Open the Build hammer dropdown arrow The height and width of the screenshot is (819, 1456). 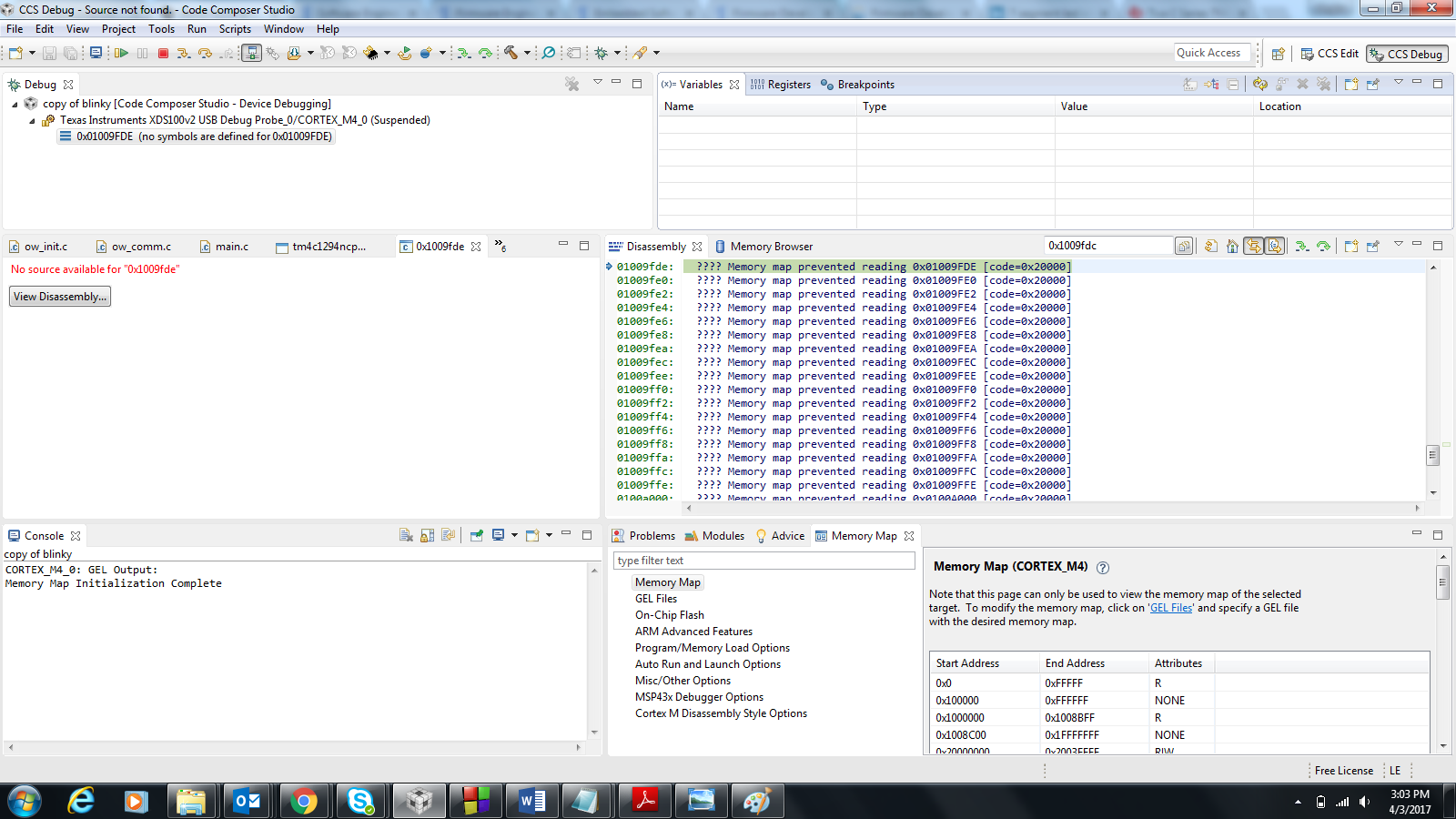[527, 54]
